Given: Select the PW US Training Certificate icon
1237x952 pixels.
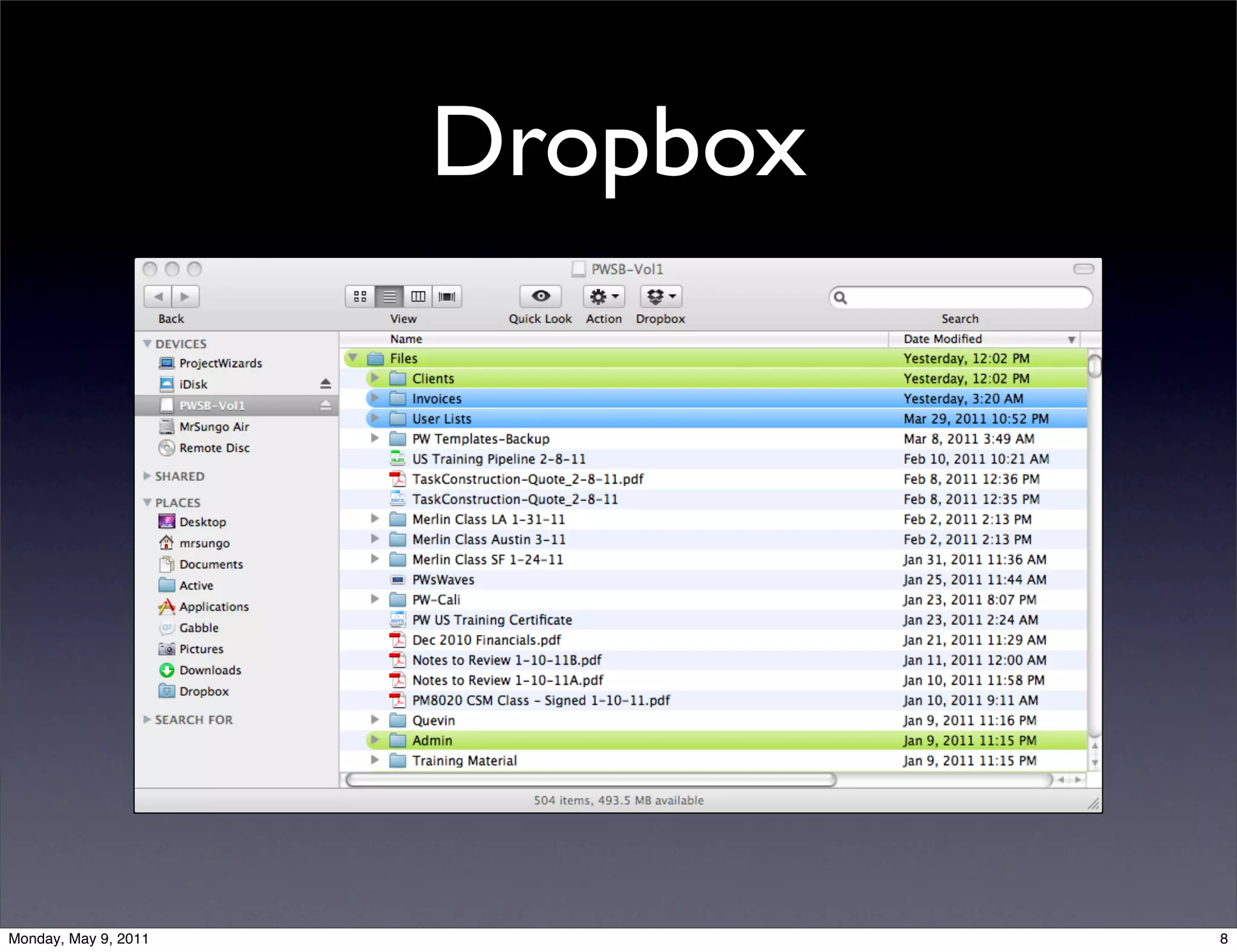Looking at the screenshot, I should [x=397, y=620].
